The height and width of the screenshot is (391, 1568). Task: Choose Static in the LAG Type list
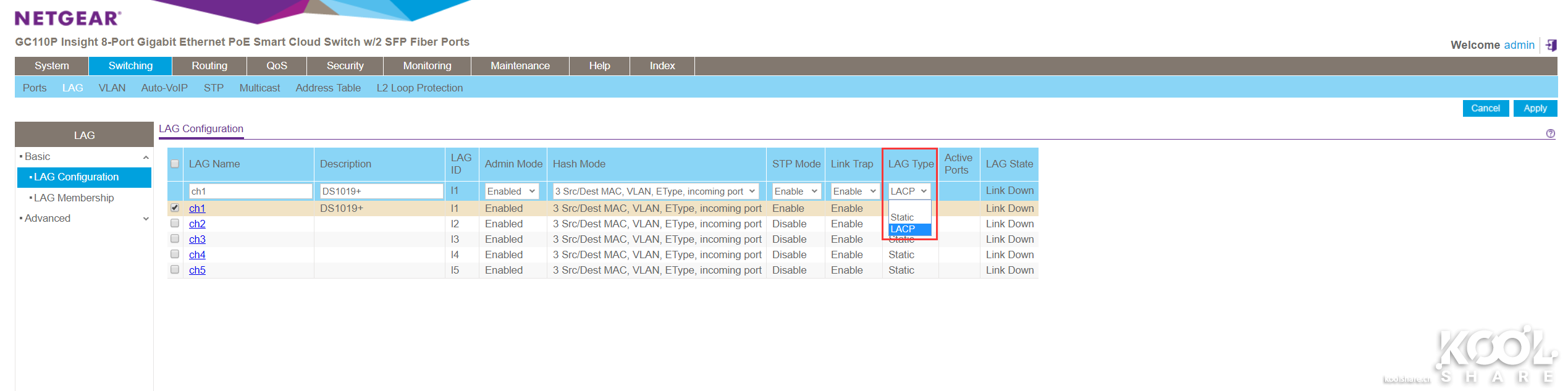click(x=903, y=217)
